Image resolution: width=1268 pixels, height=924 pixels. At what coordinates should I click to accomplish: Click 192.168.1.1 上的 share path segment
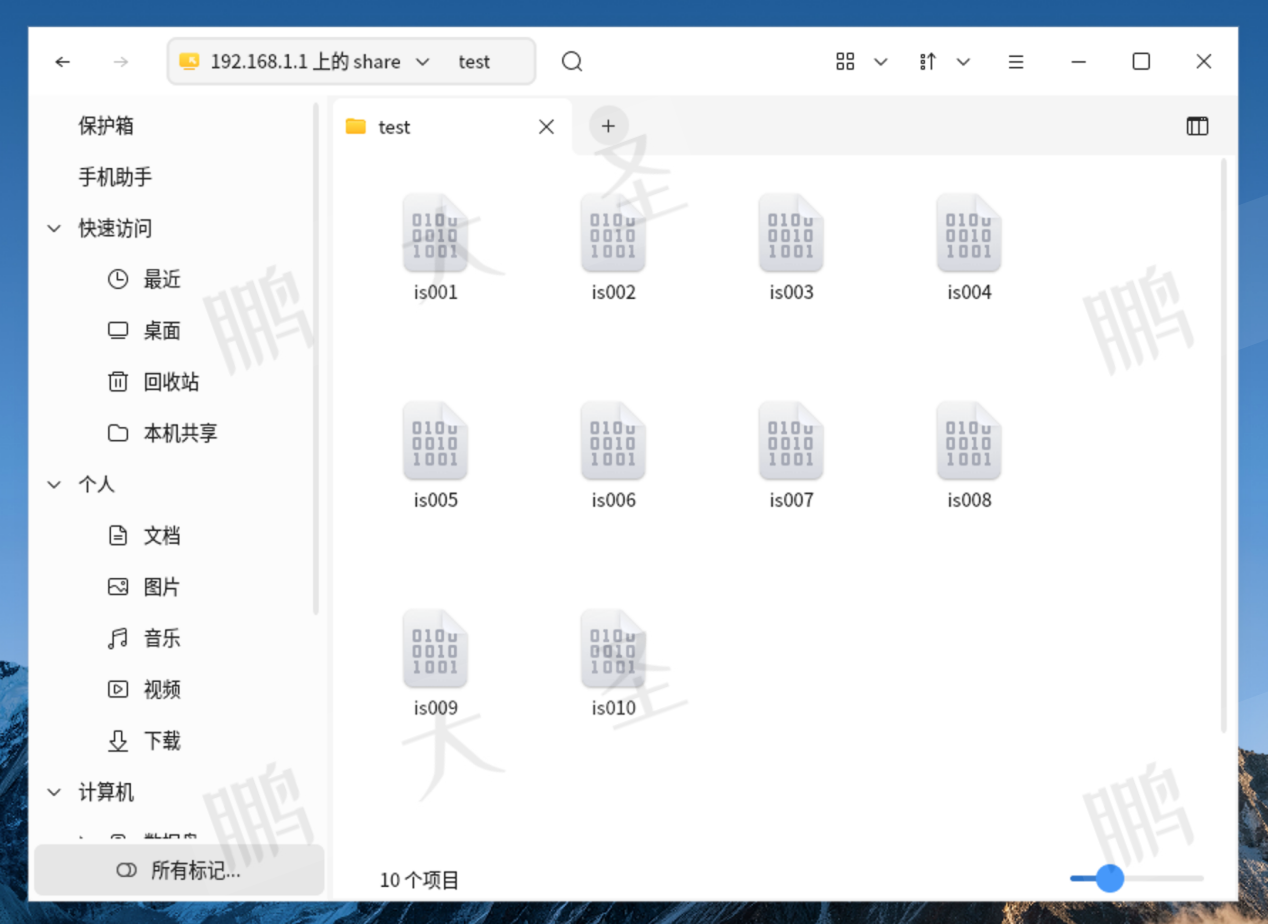305,62
